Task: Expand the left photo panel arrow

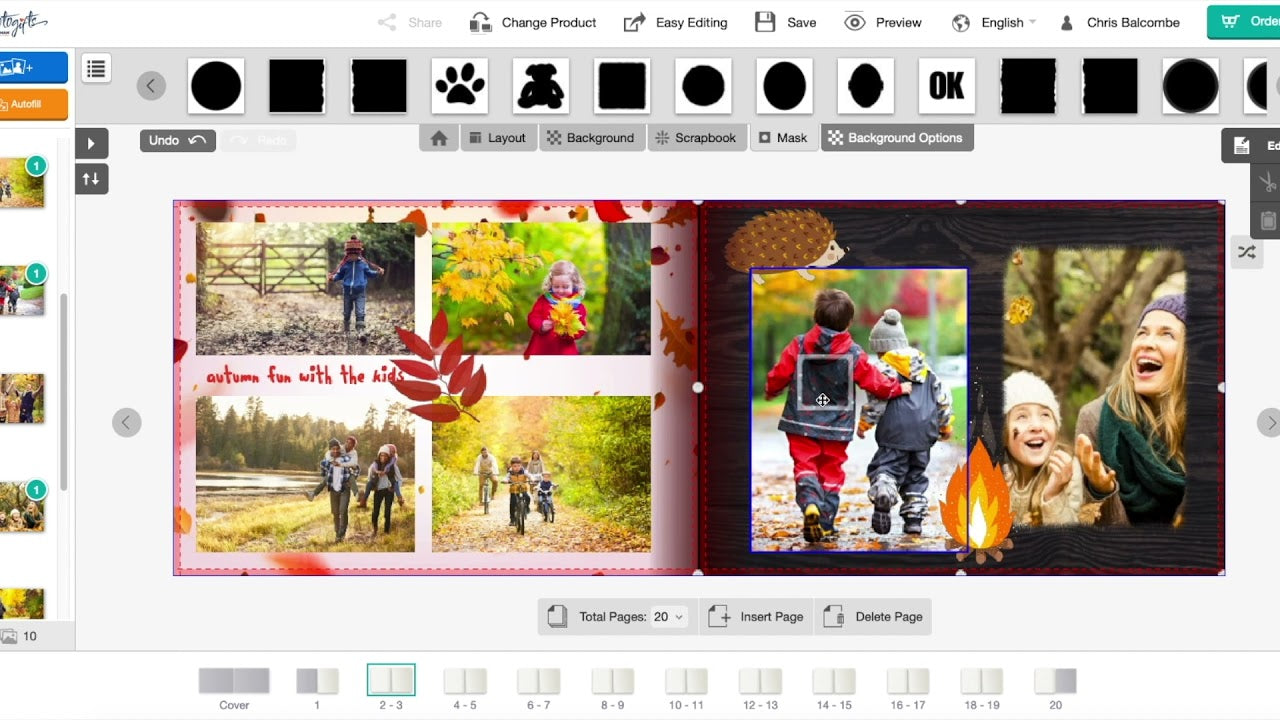Action: point(91,143)
